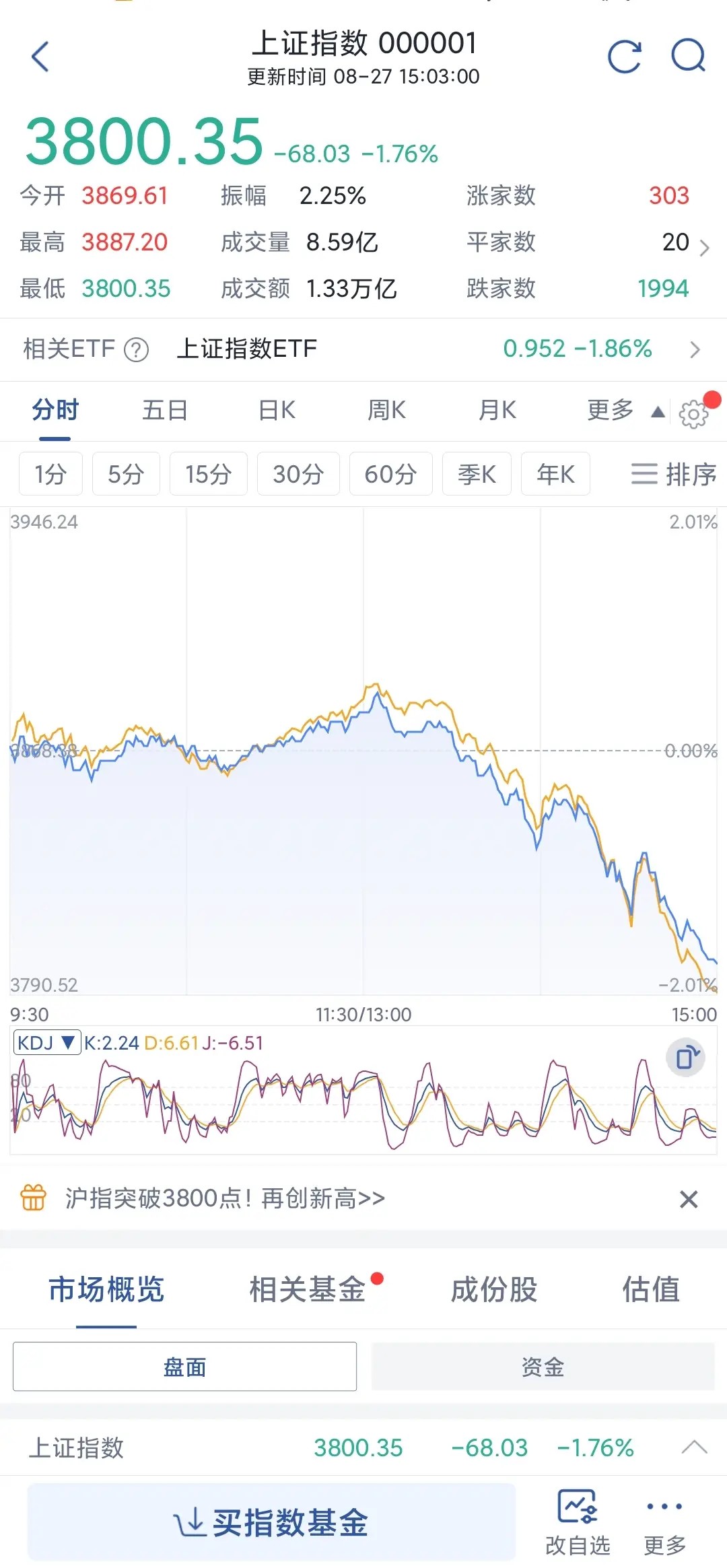Image resolution: width=727 pixels, height=1568 pixels.
Task: Select the 盘面 segment
Action: pyautogui.click(x=184, y=1367)
